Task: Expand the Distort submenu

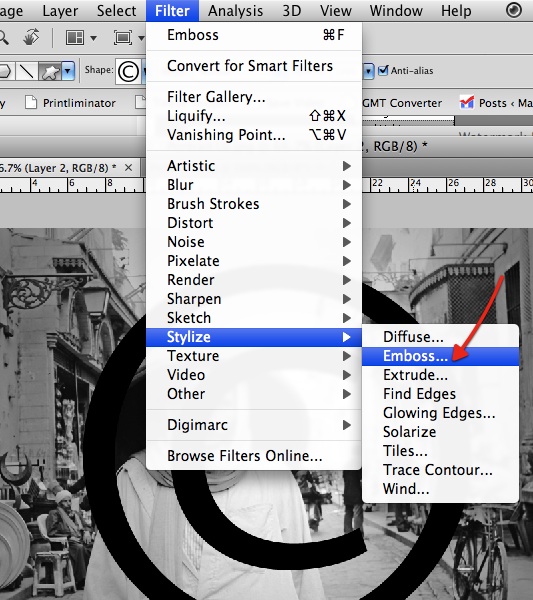Action: tap(254, 223)
